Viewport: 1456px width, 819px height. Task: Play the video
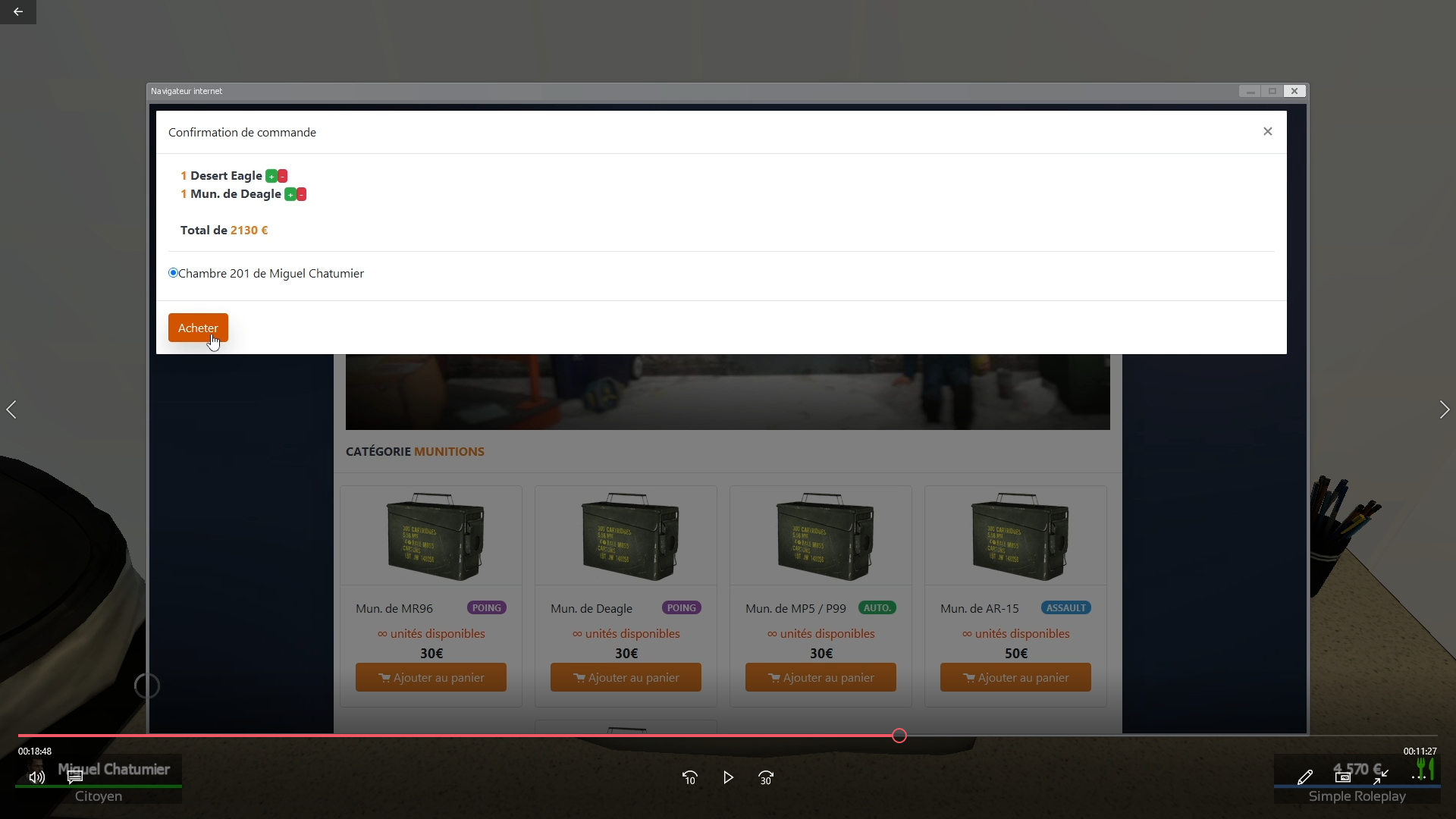(x=728, y=778)
